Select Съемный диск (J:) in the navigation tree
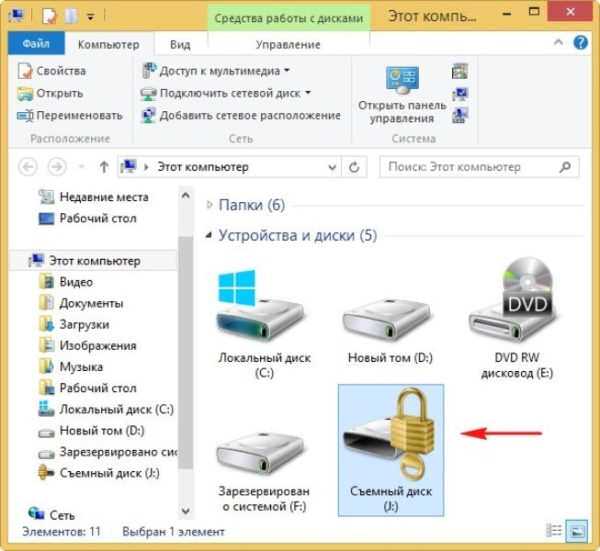Viewport: 600px width, 551px height. click(99, 473)
